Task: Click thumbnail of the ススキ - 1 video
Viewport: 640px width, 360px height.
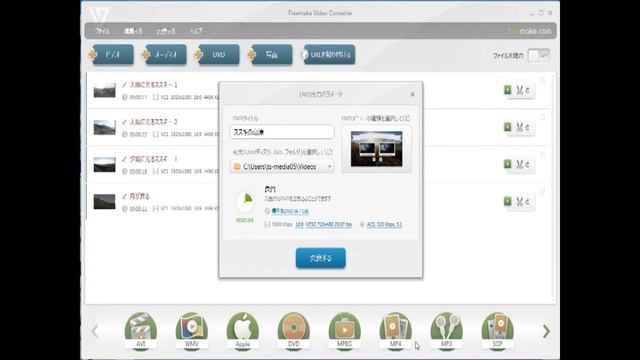Action: 104,90
